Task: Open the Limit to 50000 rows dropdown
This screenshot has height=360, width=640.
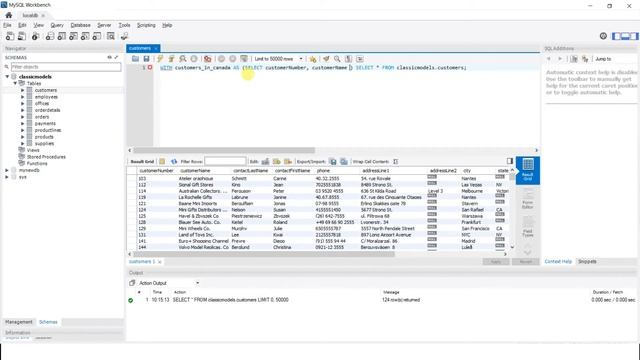Action: click(x=278, y=59)
